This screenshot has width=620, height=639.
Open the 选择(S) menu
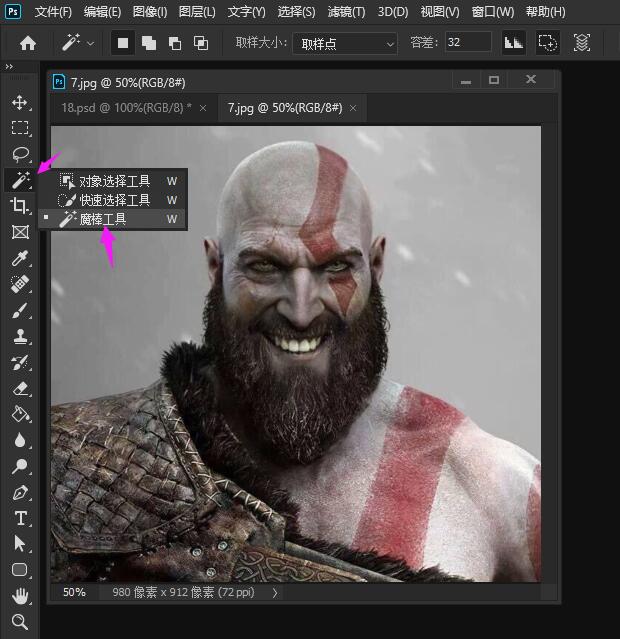(x=296, y=12)
